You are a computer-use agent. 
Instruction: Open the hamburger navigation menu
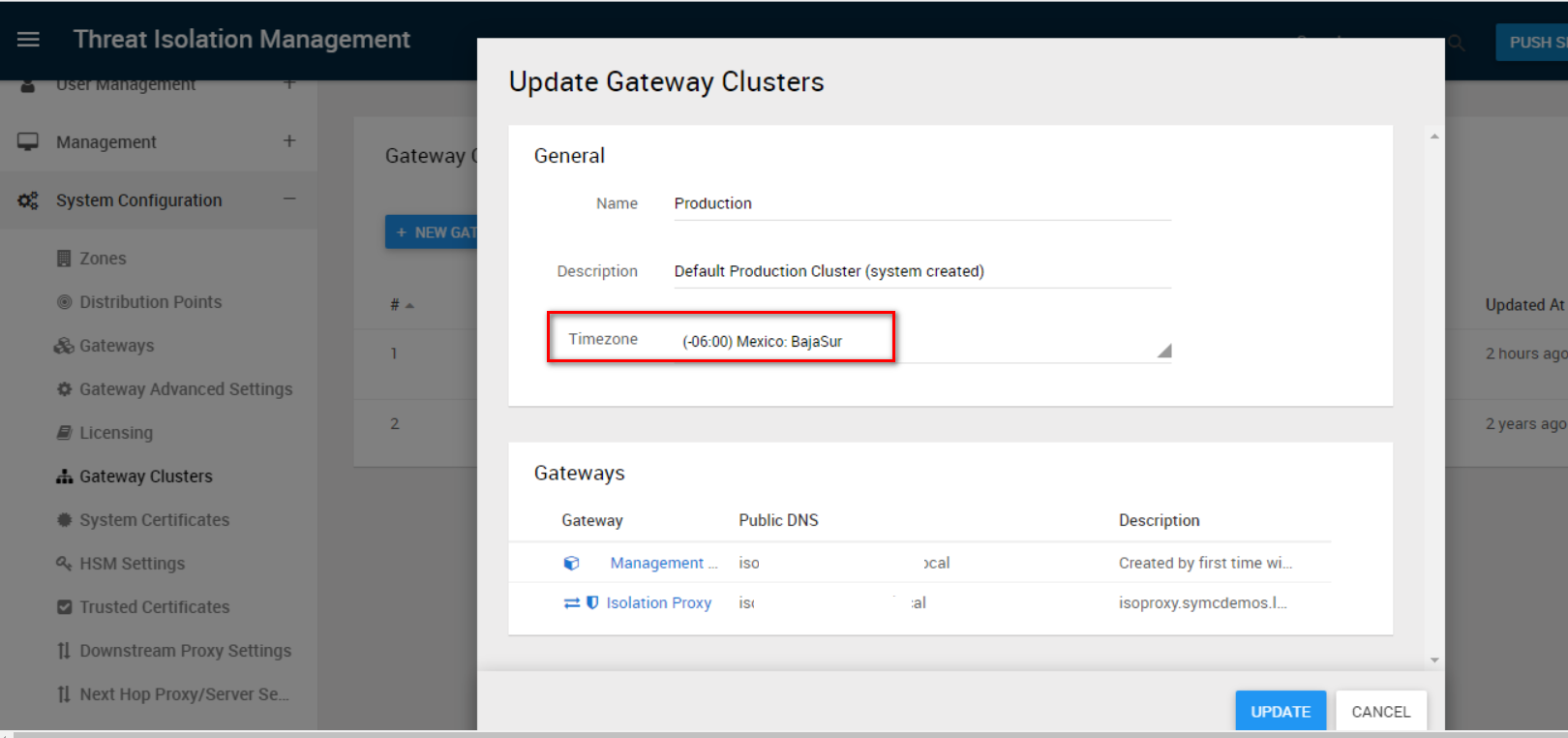tap(28, 40)
